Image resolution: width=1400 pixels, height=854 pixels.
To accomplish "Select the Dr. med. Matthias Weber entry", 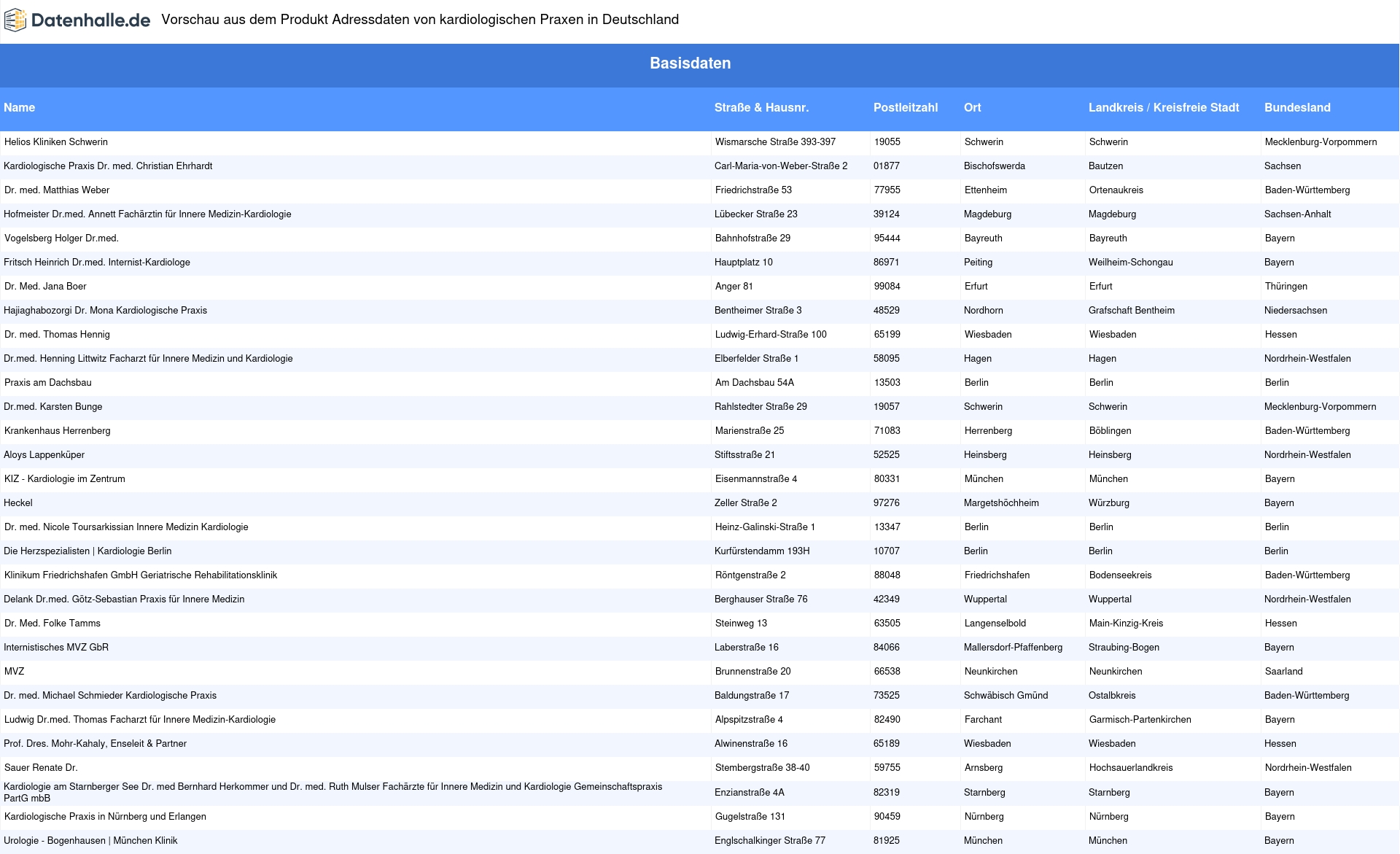I will tap(57, 190).
